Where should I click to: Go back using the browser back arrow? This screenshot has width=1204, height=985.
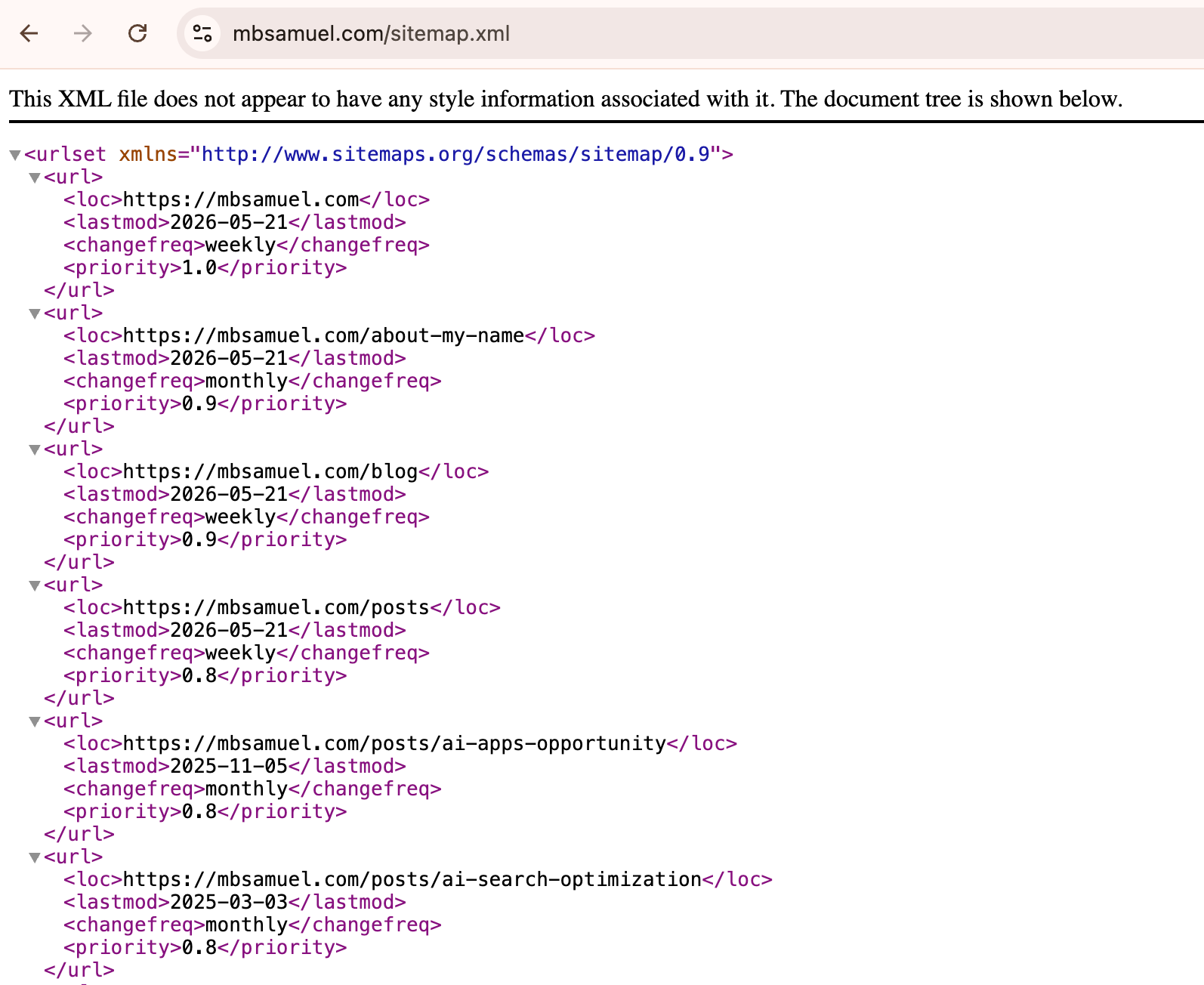click(29, 33)
